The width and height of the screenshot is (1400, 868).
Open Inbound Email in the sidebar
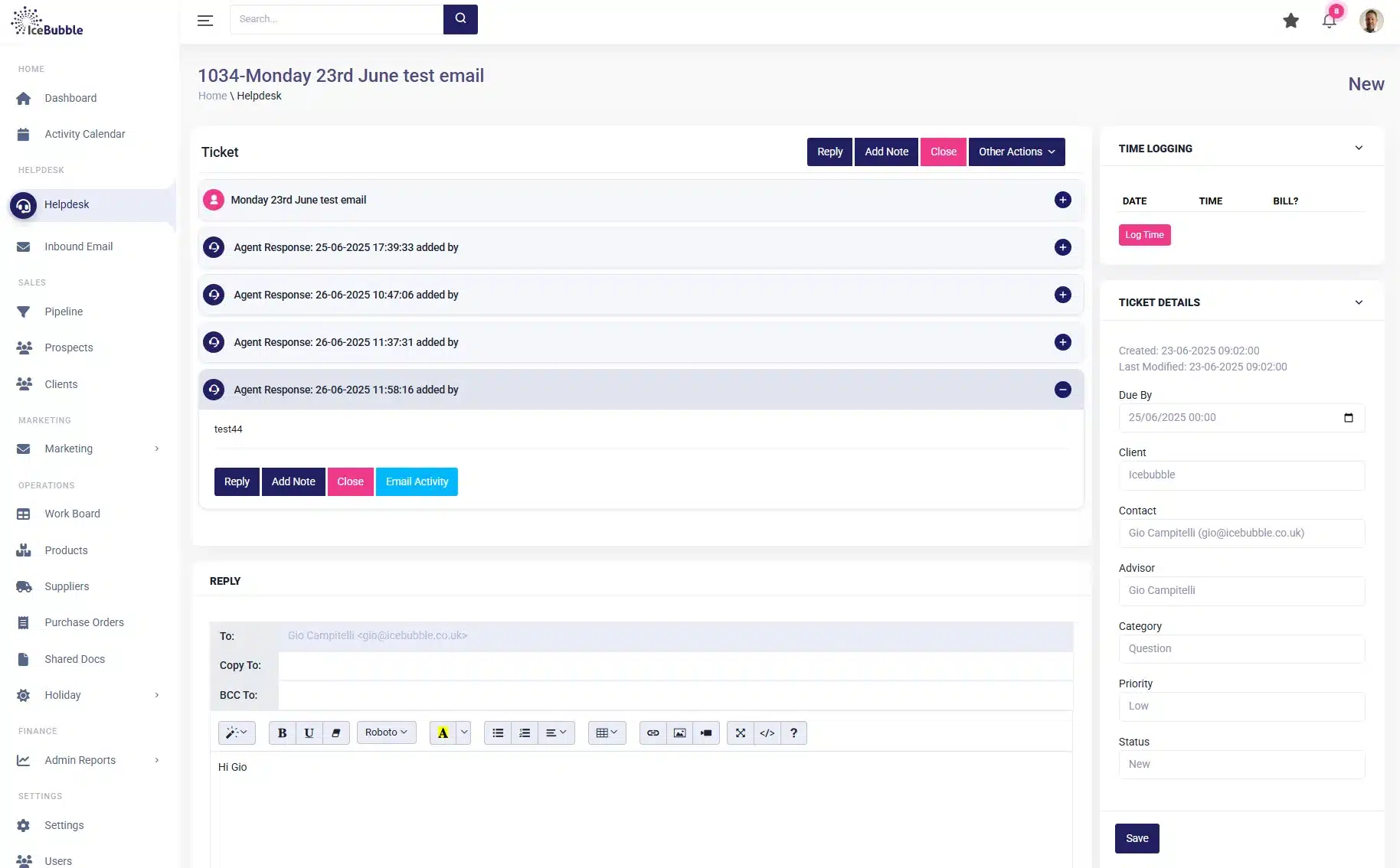pos(78,246)
